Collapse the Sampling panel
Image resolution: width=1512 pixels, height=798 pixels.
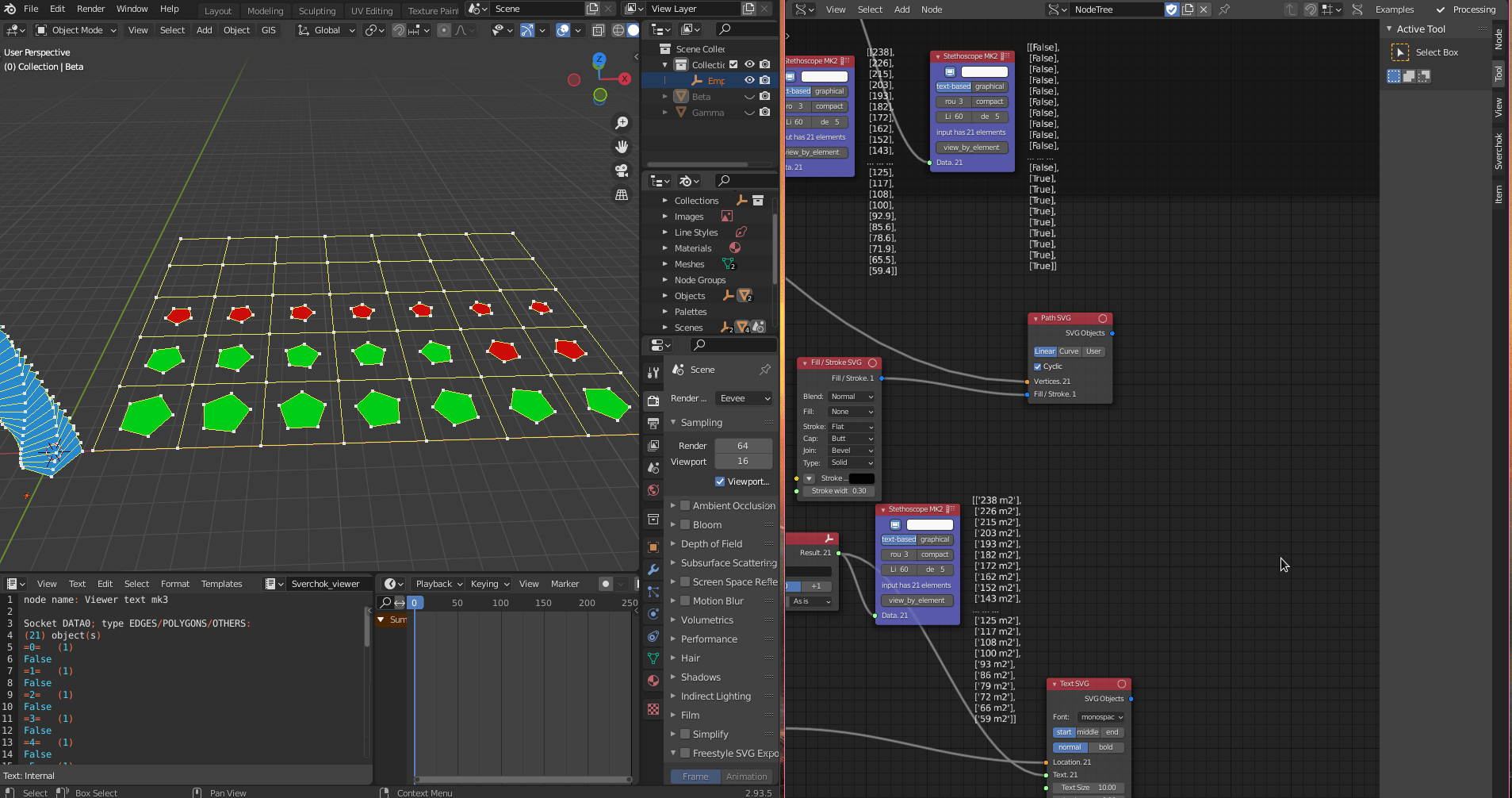[x=702, y=422]
